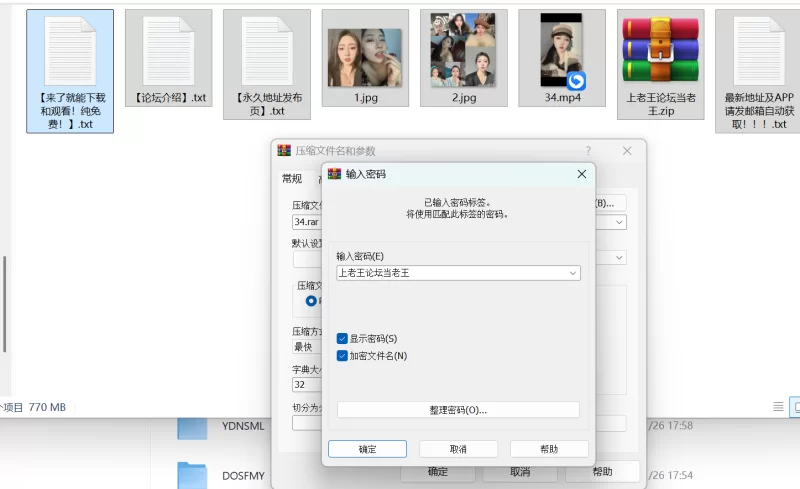
Task: Click the 最新地址及APP text file icon
Action: [x=758, y=50]
